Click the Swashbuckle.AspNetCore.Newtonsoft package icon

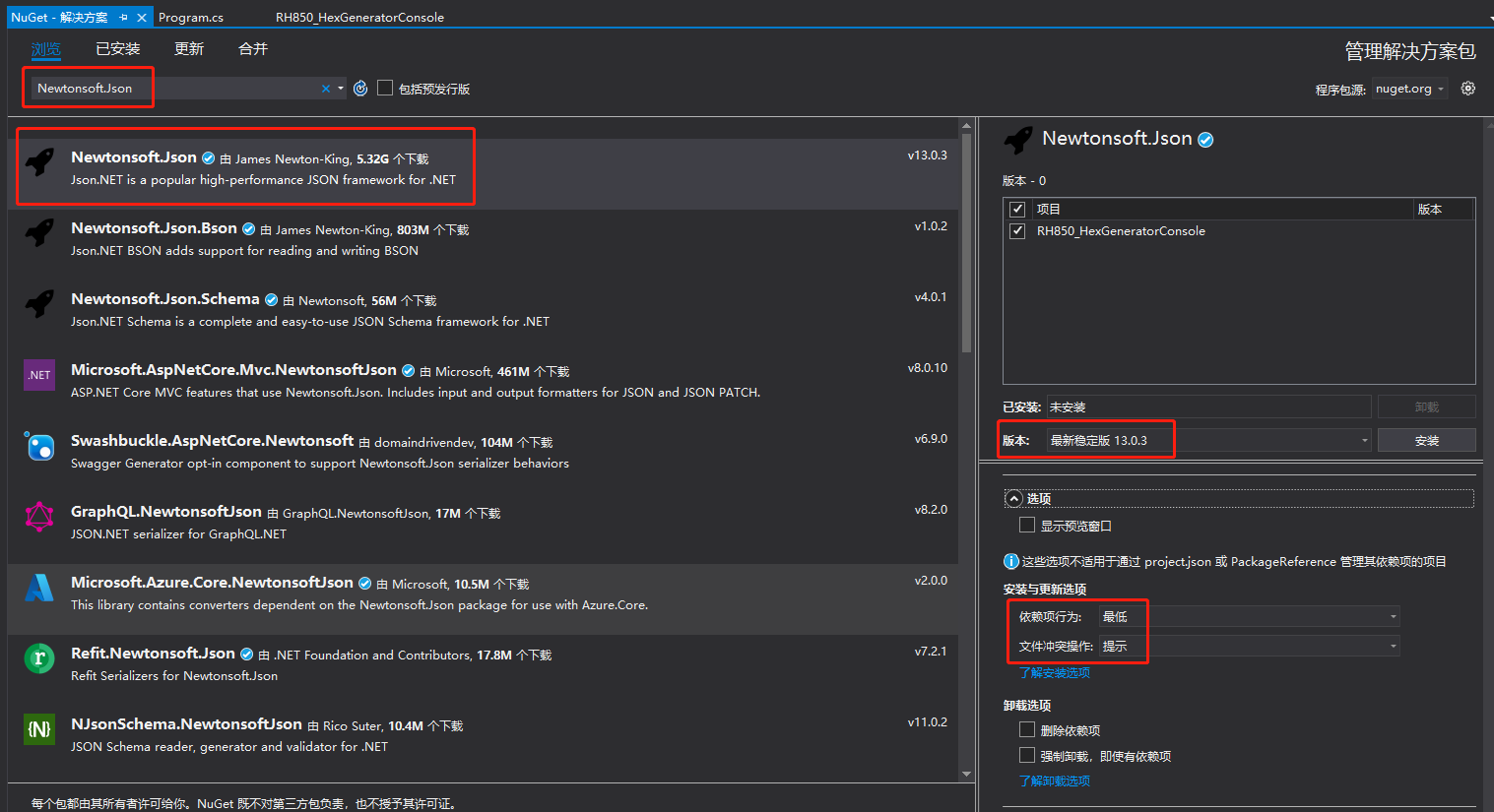[x=39, y=446]
